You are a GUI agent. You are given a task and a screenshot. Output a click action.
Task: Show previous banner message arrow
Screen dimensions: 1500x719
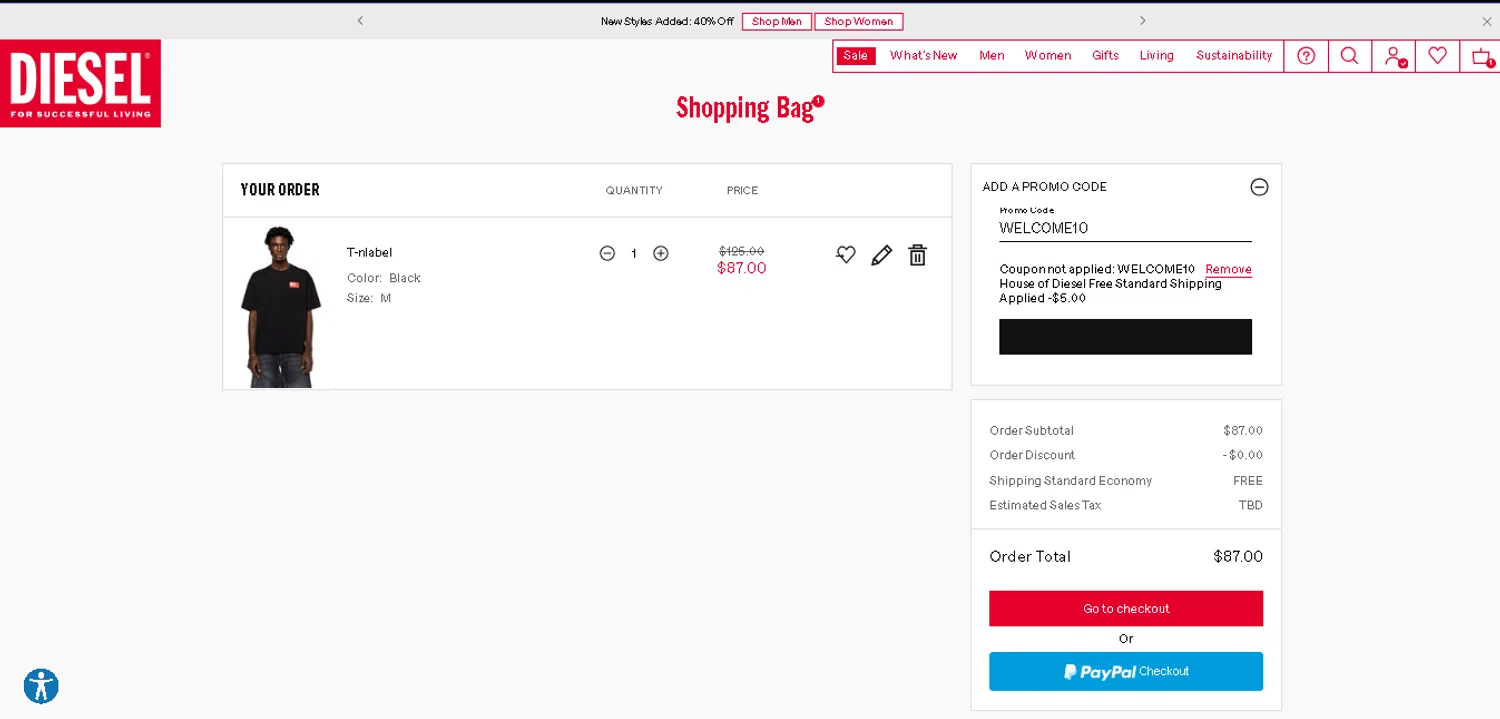coord(360,20)
